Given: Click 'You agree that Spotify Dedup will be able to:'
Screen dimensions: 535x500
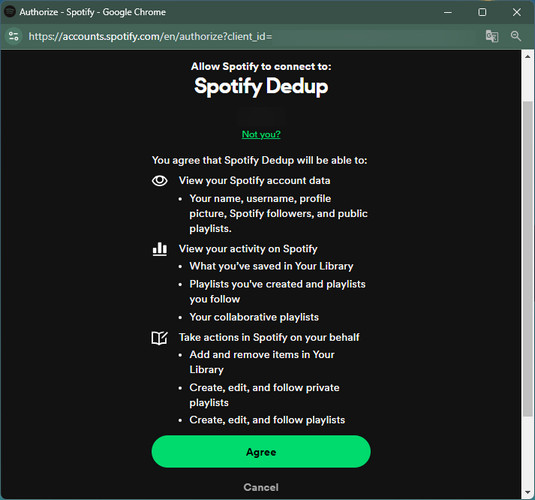Looking at the screenshot, I should (x=259, y=160).
